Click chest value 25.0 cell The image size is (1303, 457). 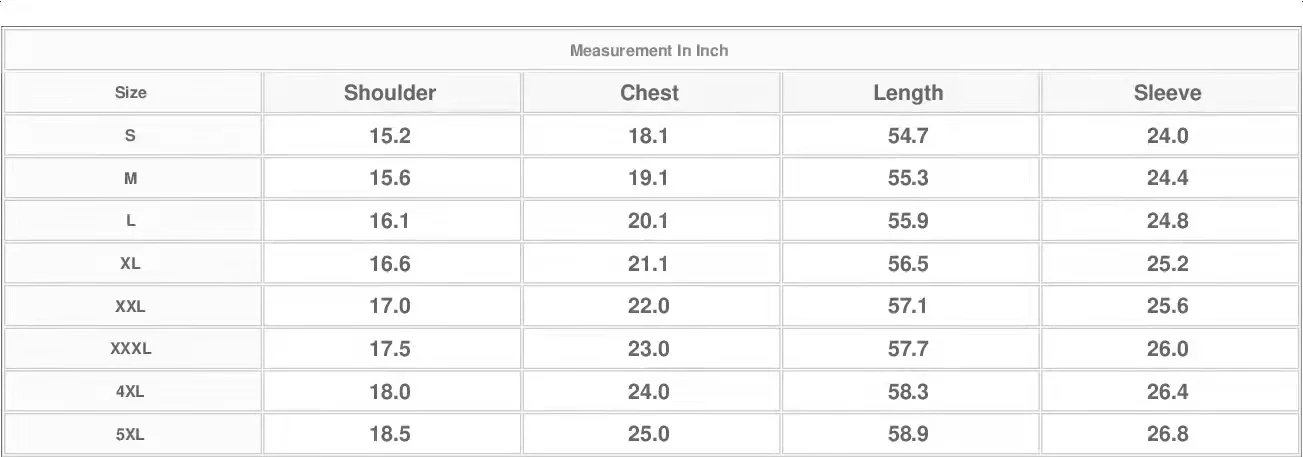[648, 435]
